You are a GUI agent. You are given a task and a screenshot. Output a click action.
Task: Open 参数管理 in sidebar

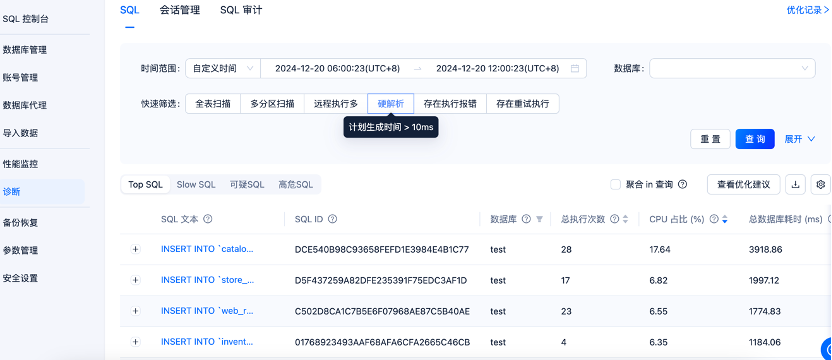[x=20, y=250]
